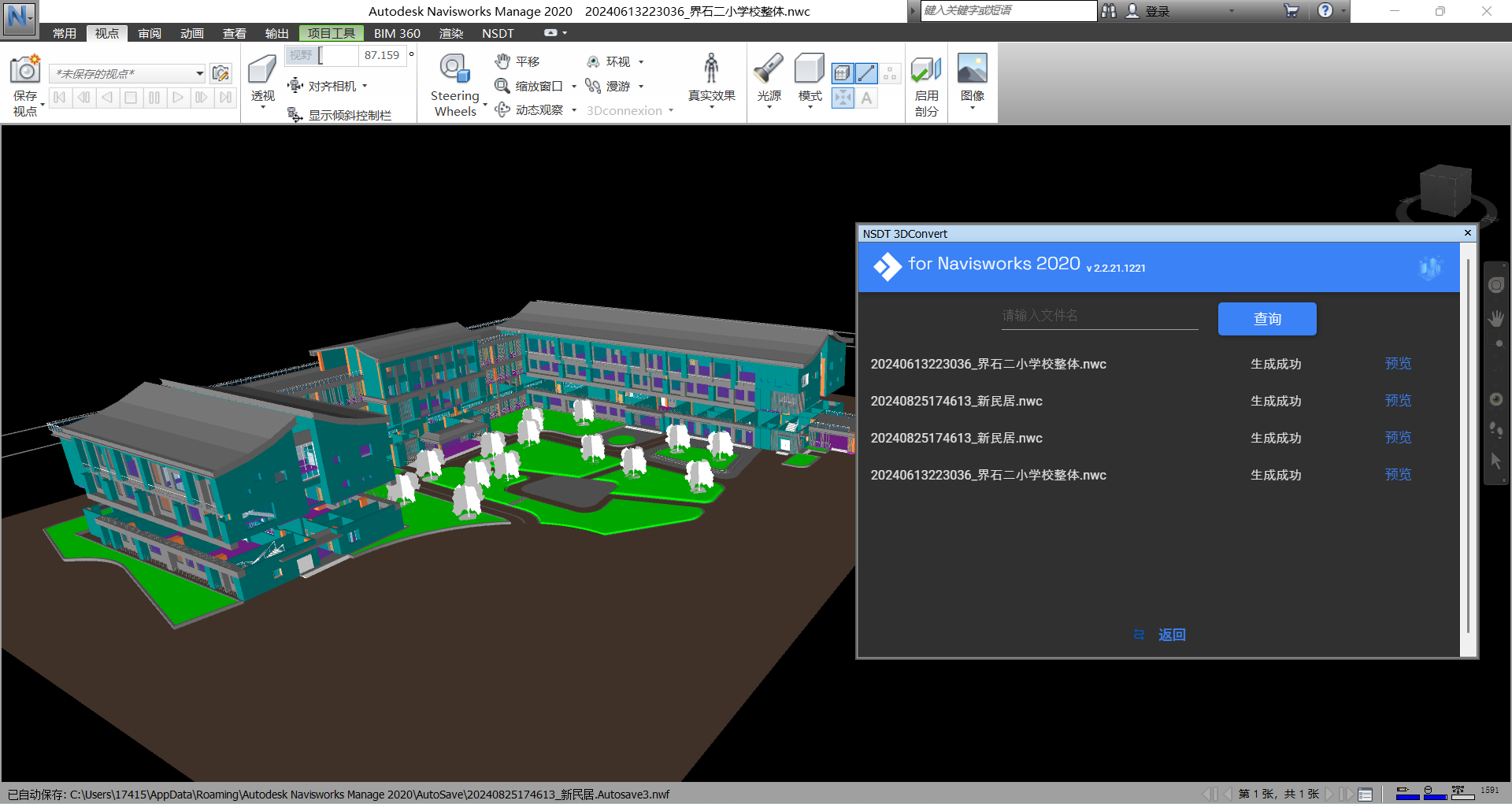Toggle Text display (A) in render style
This screenshot has width=1512, height=804.
tap(866, 98)
